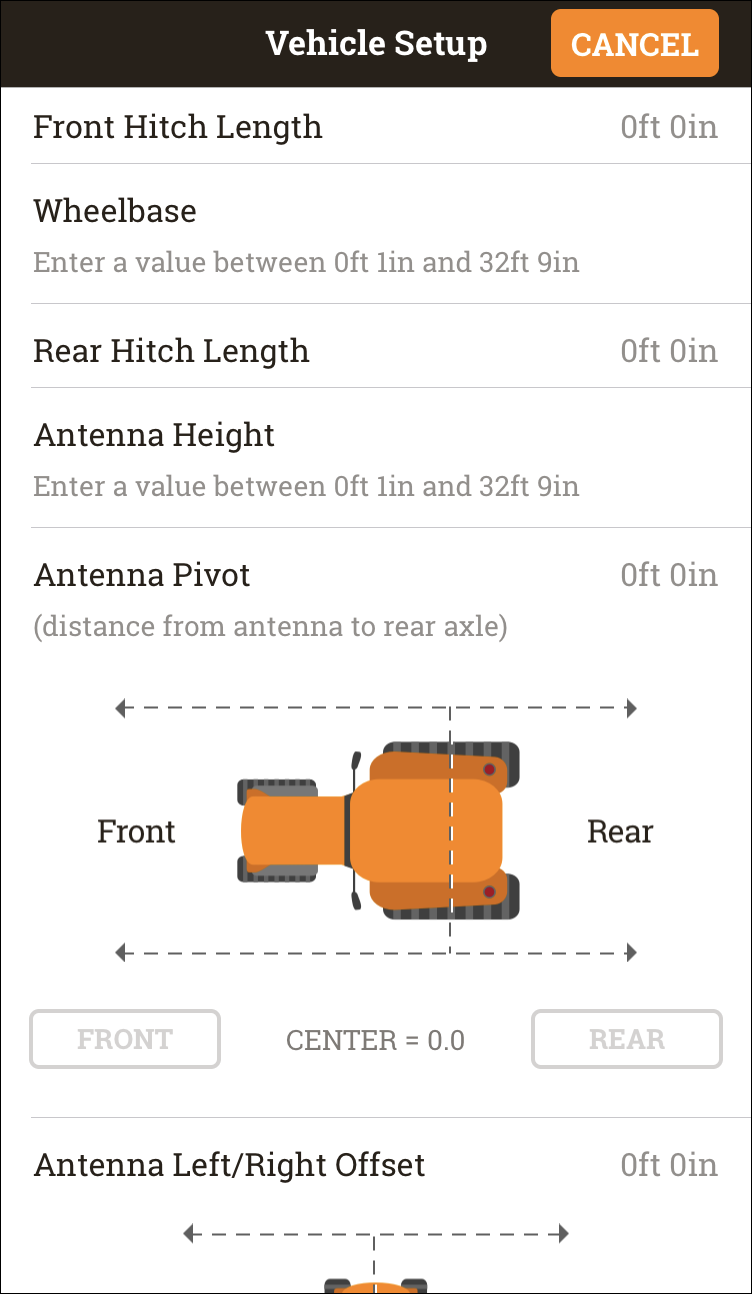Image resolution: width=752 pixels, height=1294 pixels.
Task: Select the REAR antenna pivot button
Action: 627,1039
